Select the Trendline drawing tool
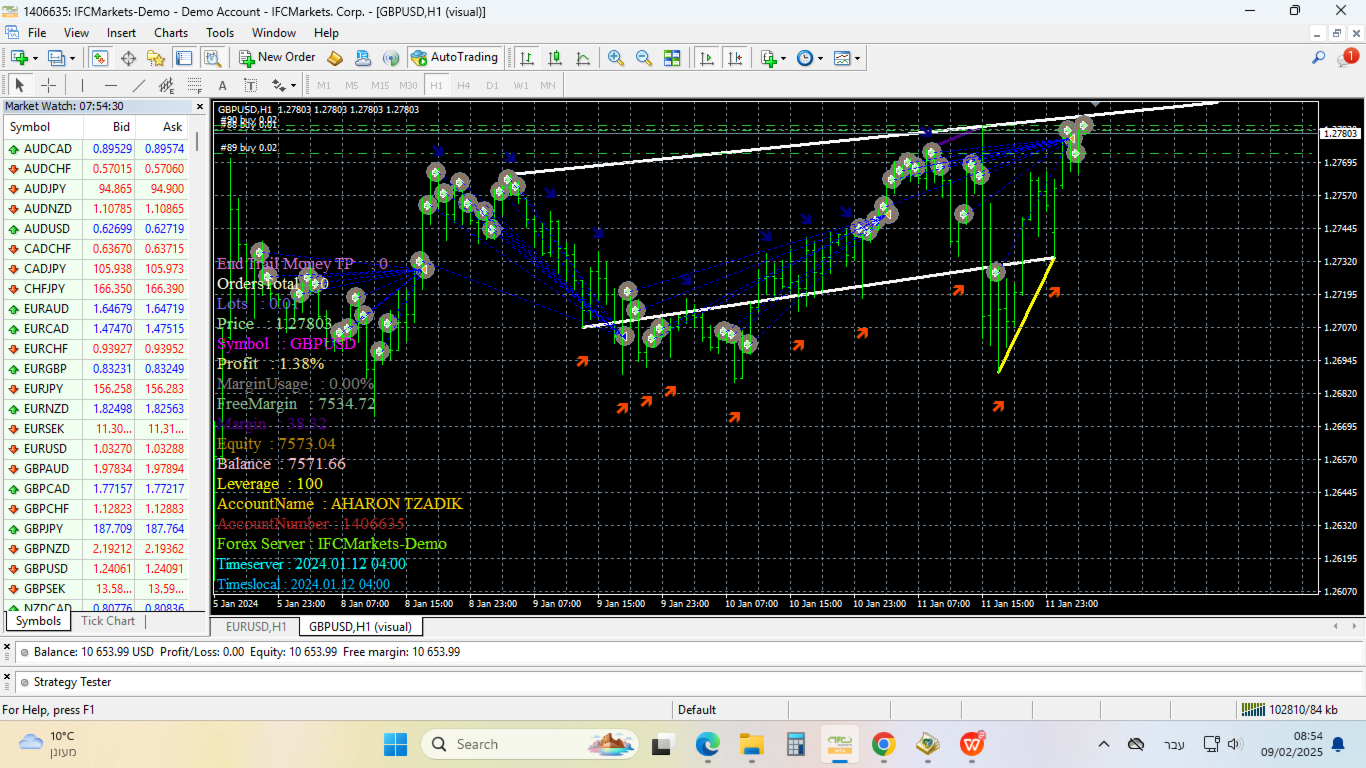This screenshot has height=768, width=1366. click(139, 85)
